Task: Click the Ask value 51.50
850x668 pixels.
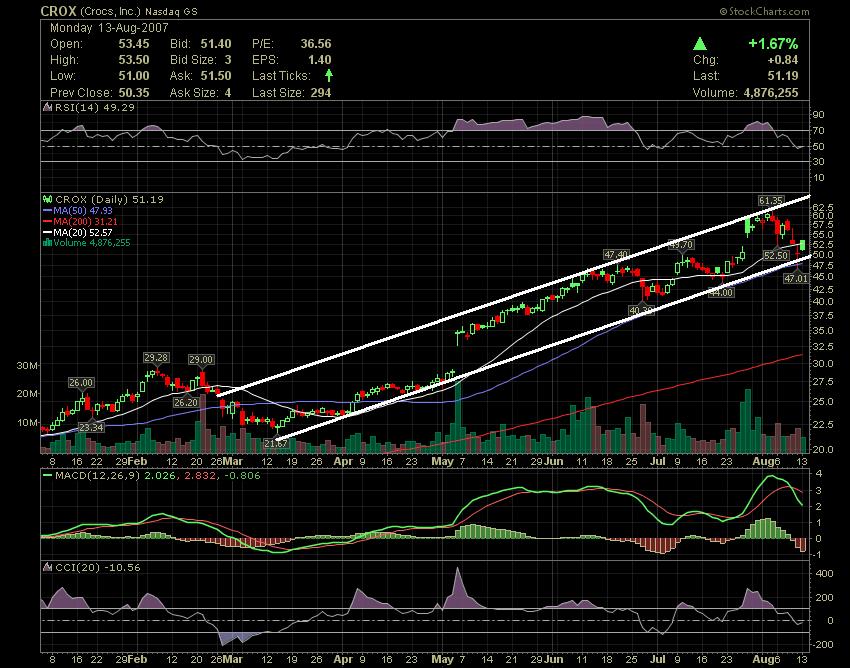Action: (216, 76)
